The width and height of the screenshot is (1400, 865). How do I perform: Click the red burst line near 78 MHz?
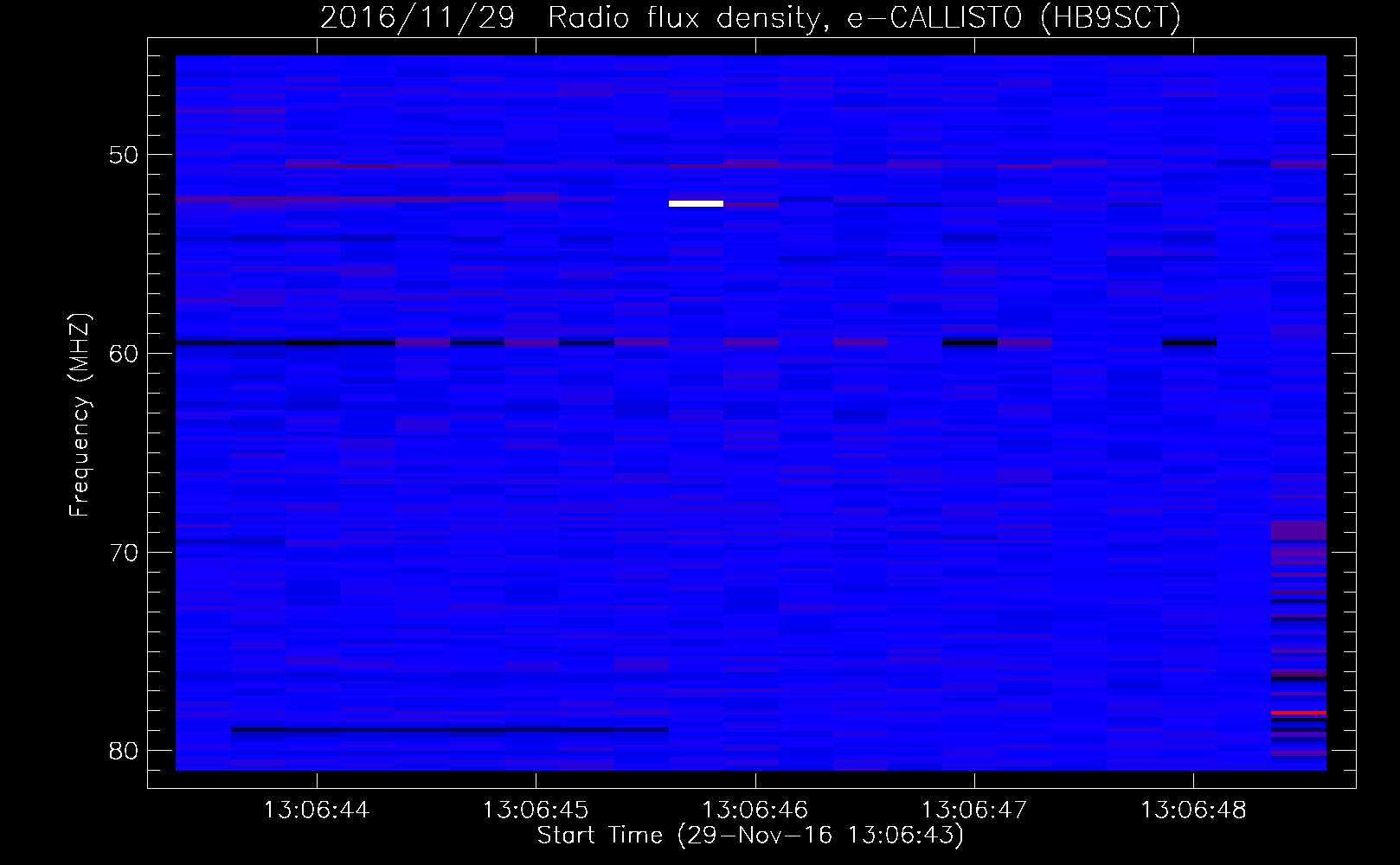coord(1299,713)
